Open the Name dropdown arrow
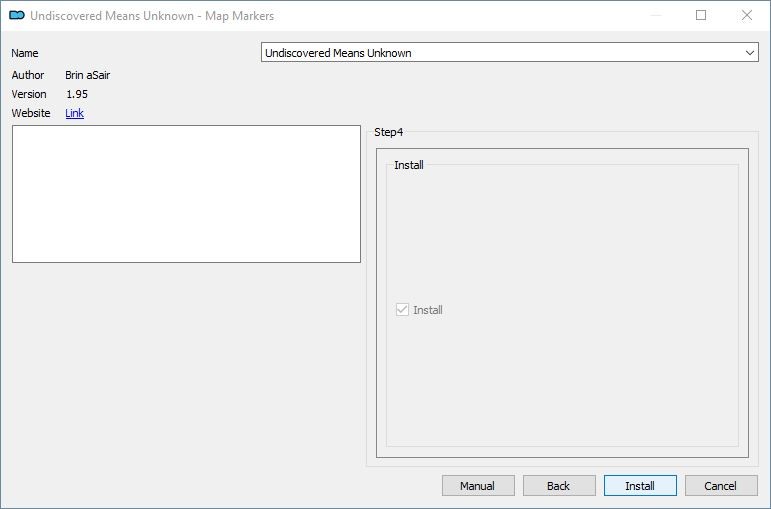This screenshot has height=509, width=771. click(x=749, y=53)
